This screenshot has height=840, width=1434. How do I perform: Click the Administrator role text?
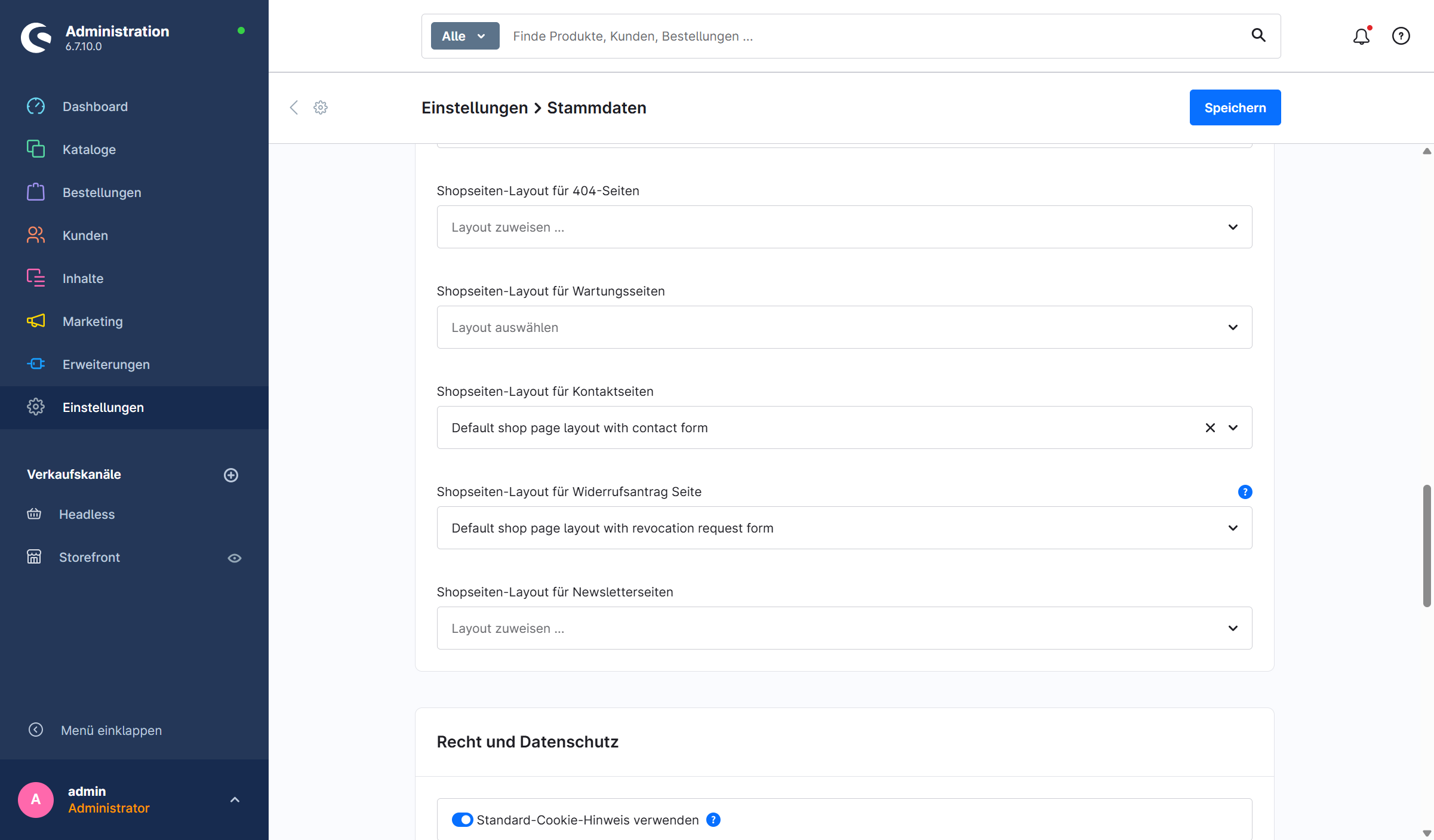point(109,808)
